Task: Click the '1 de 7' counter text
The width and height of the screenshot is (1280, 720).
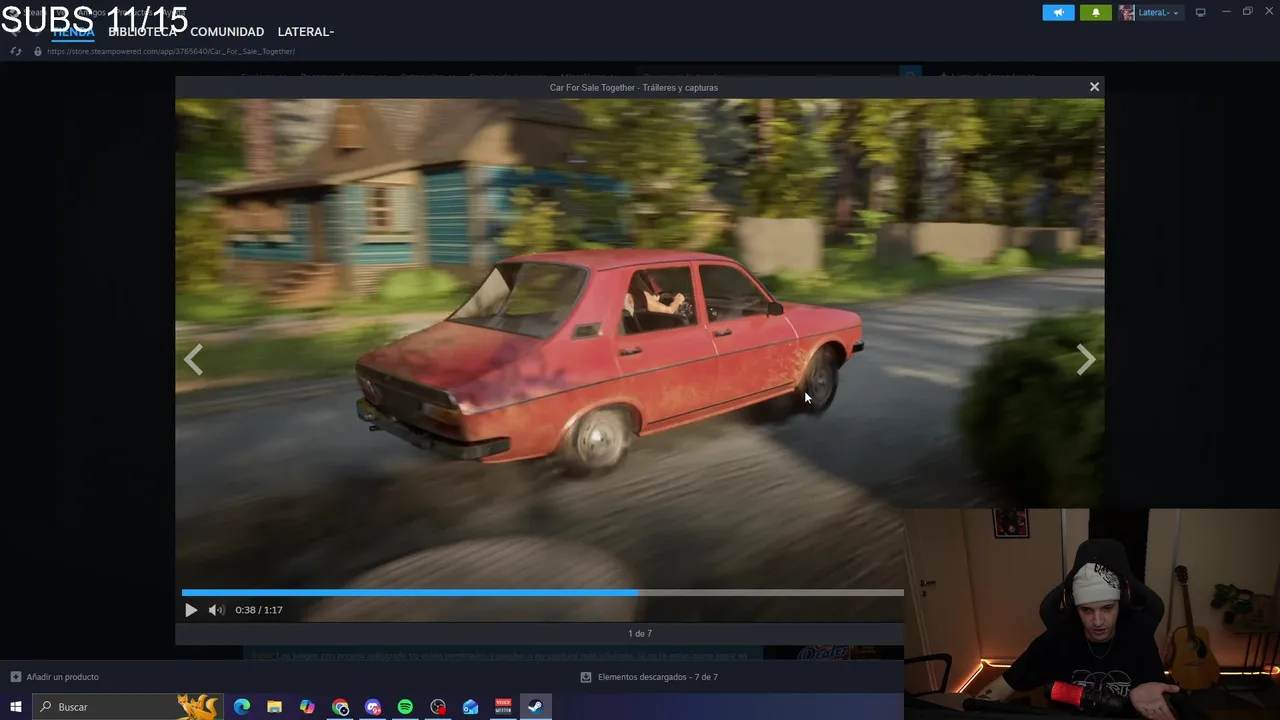Action: (640, 633)
